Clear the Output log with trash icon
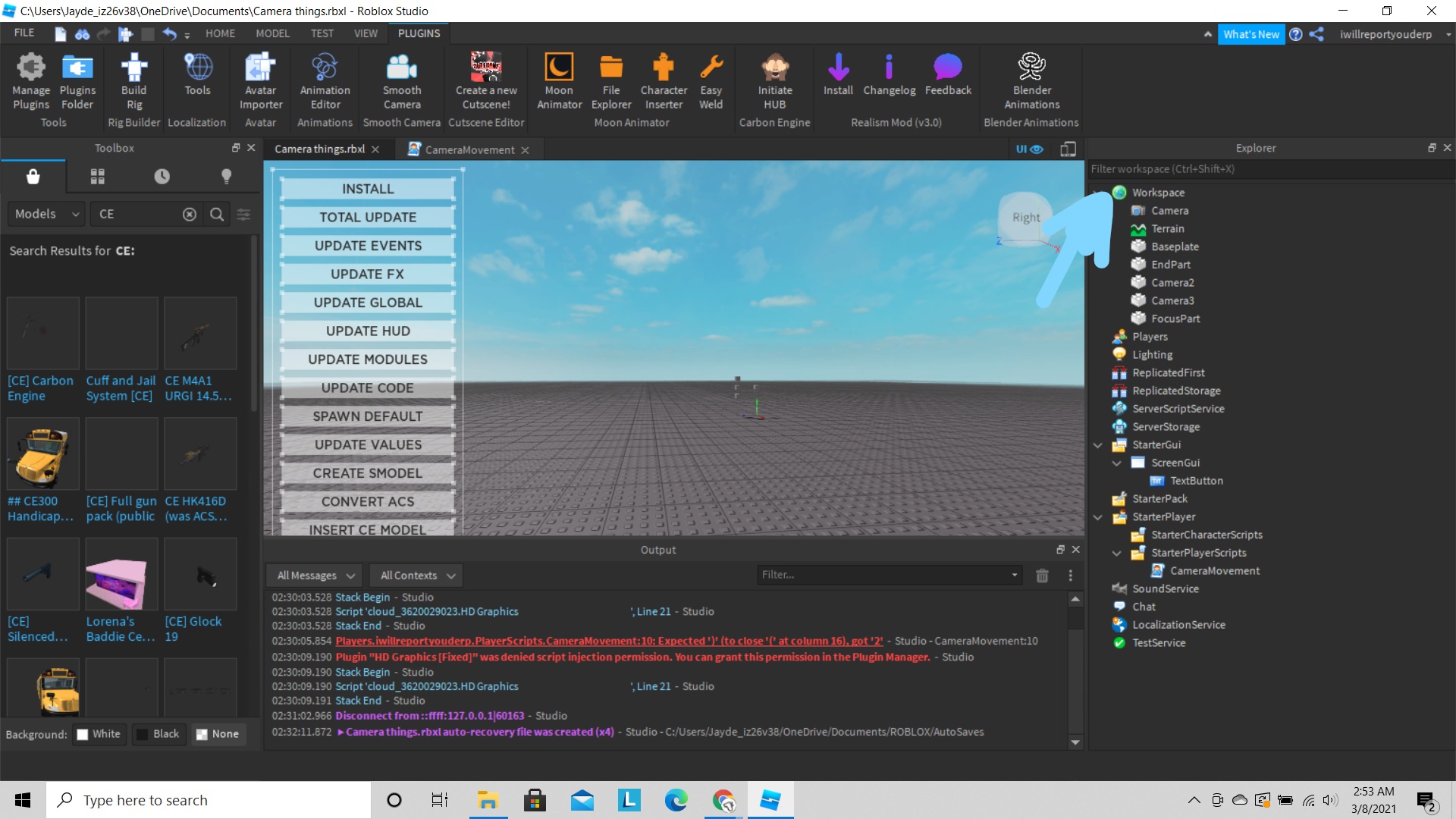The width and height of the screenshot is (1456, 819). coord(1042,576)
